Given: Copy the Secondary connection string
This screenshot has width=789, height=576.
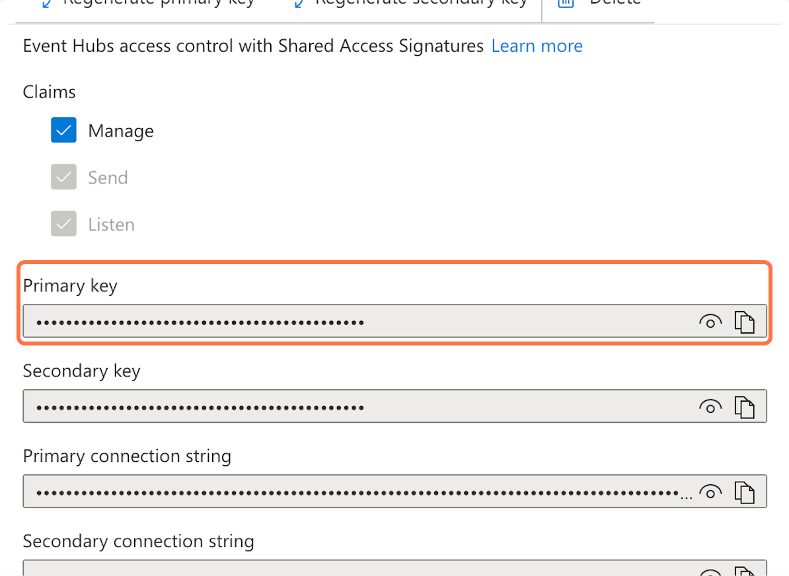Looking at the screenshot, I should 744,571.
